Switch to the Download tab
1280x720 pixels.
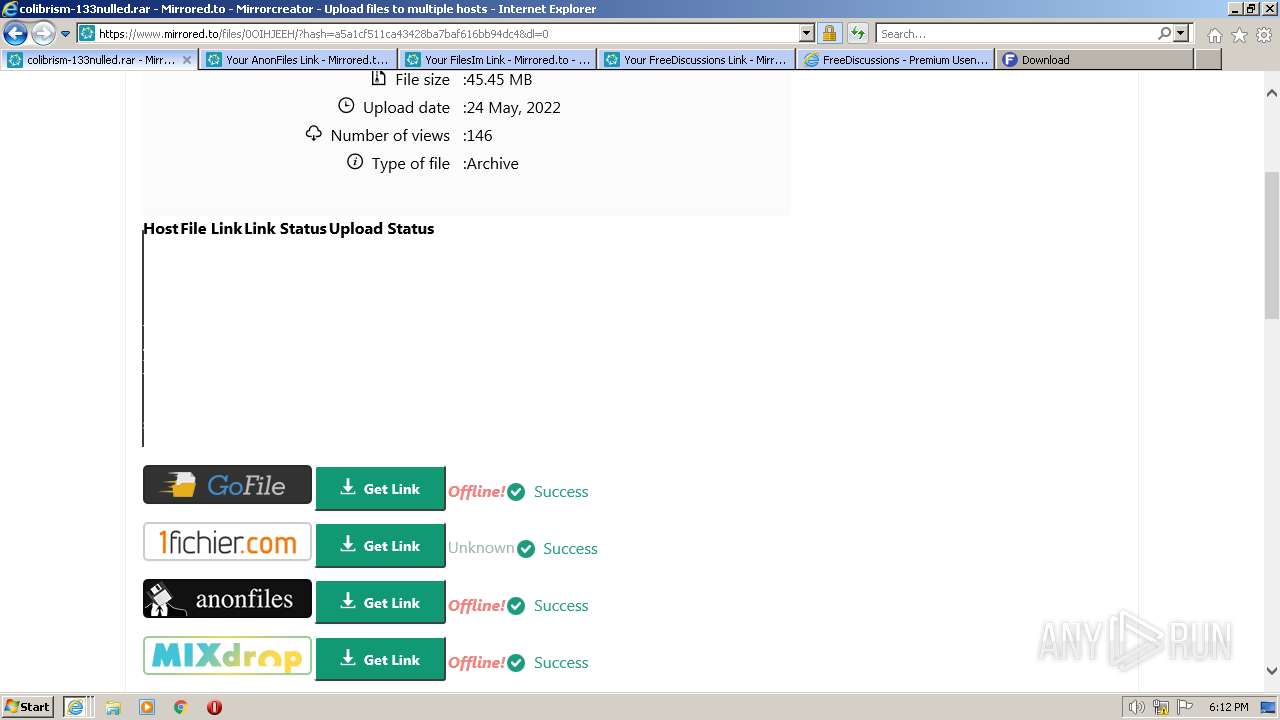point(1094,60)
